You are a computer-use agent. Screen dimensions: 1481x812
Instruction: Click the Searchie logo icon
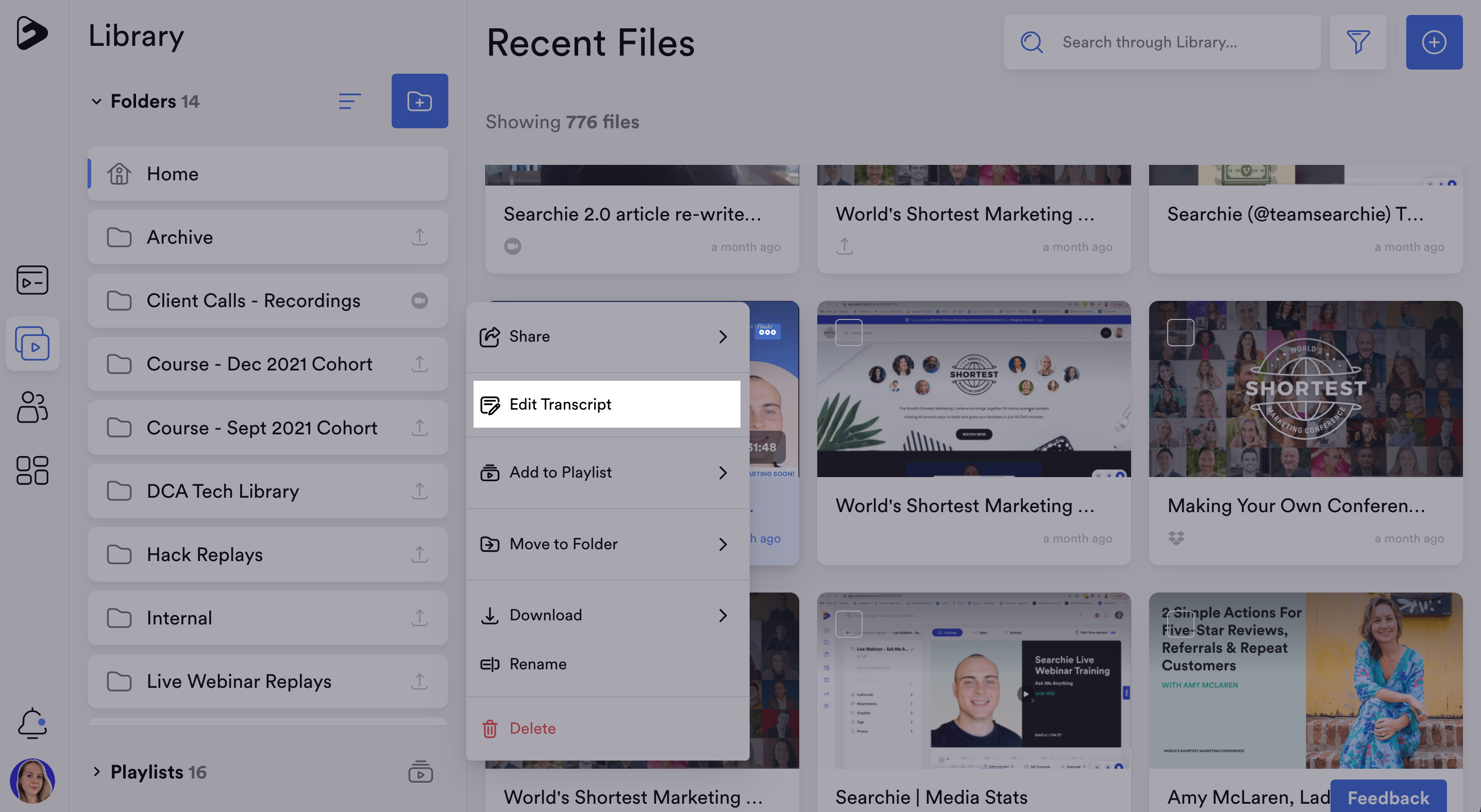31,33
